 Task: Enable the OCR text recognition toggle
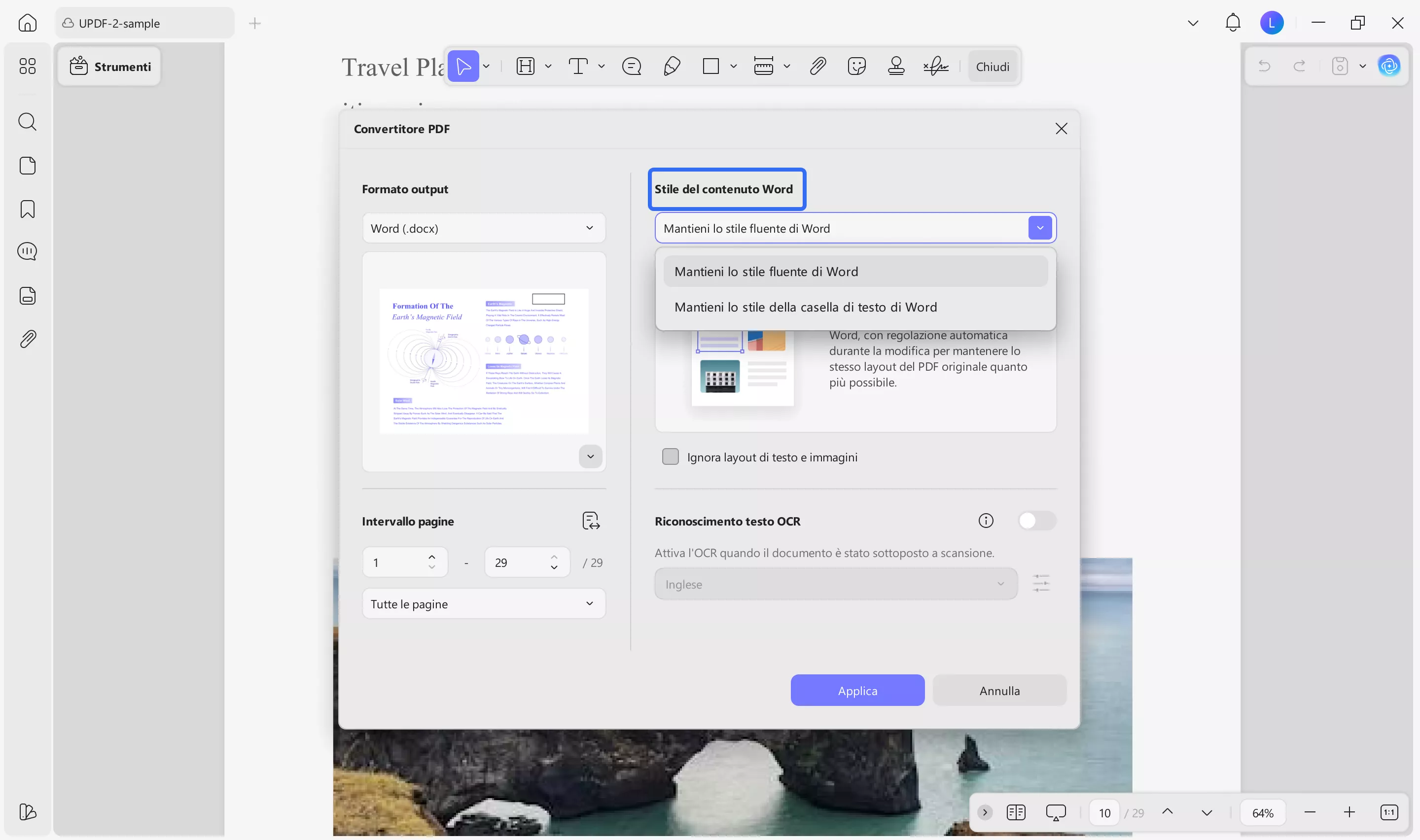coord(1037,520)
